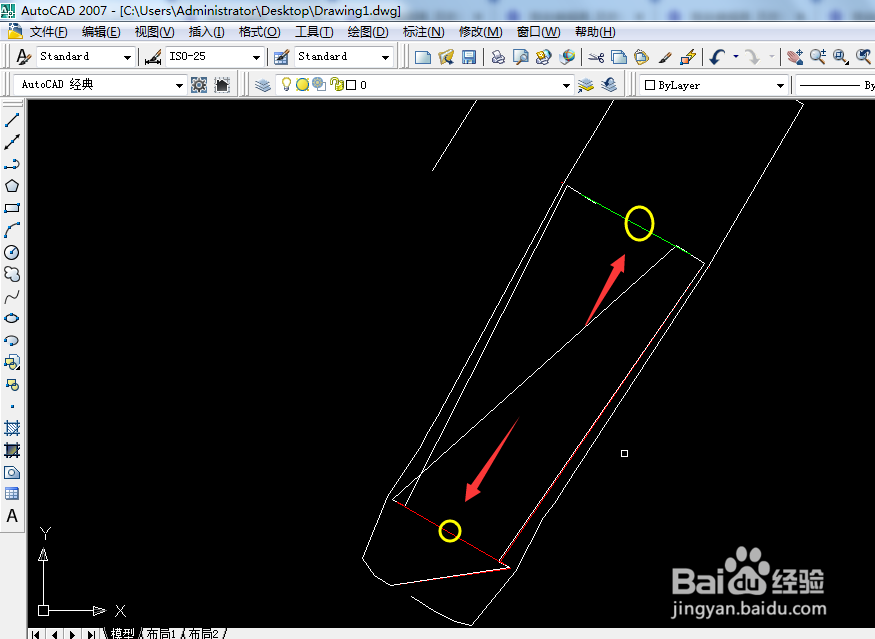Open the Undo history dropdown arrow
The width and height of the screenshot is (875, 639).
click(x=735, y=56)
